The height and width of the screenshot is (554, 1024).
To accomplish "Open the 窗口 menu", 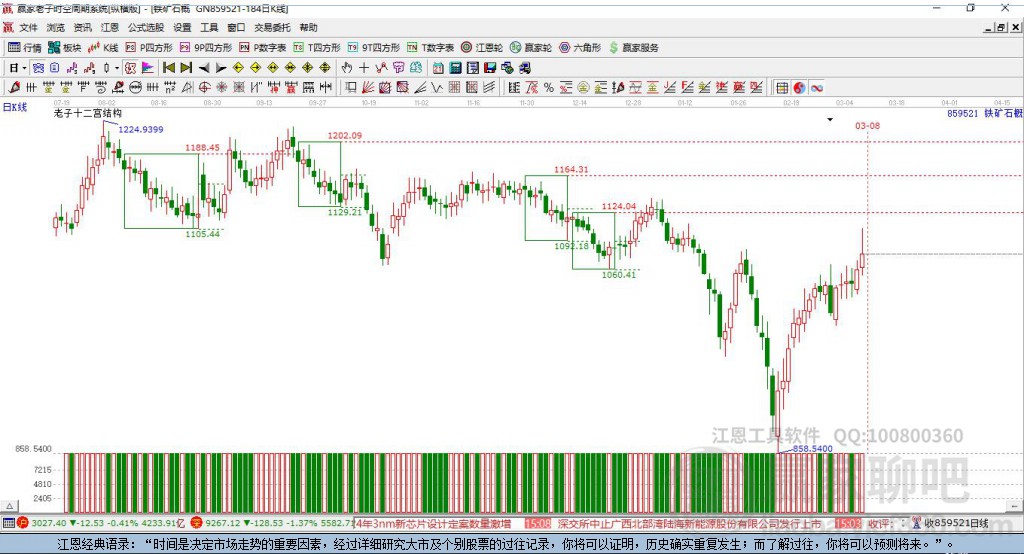I will 236,27.
